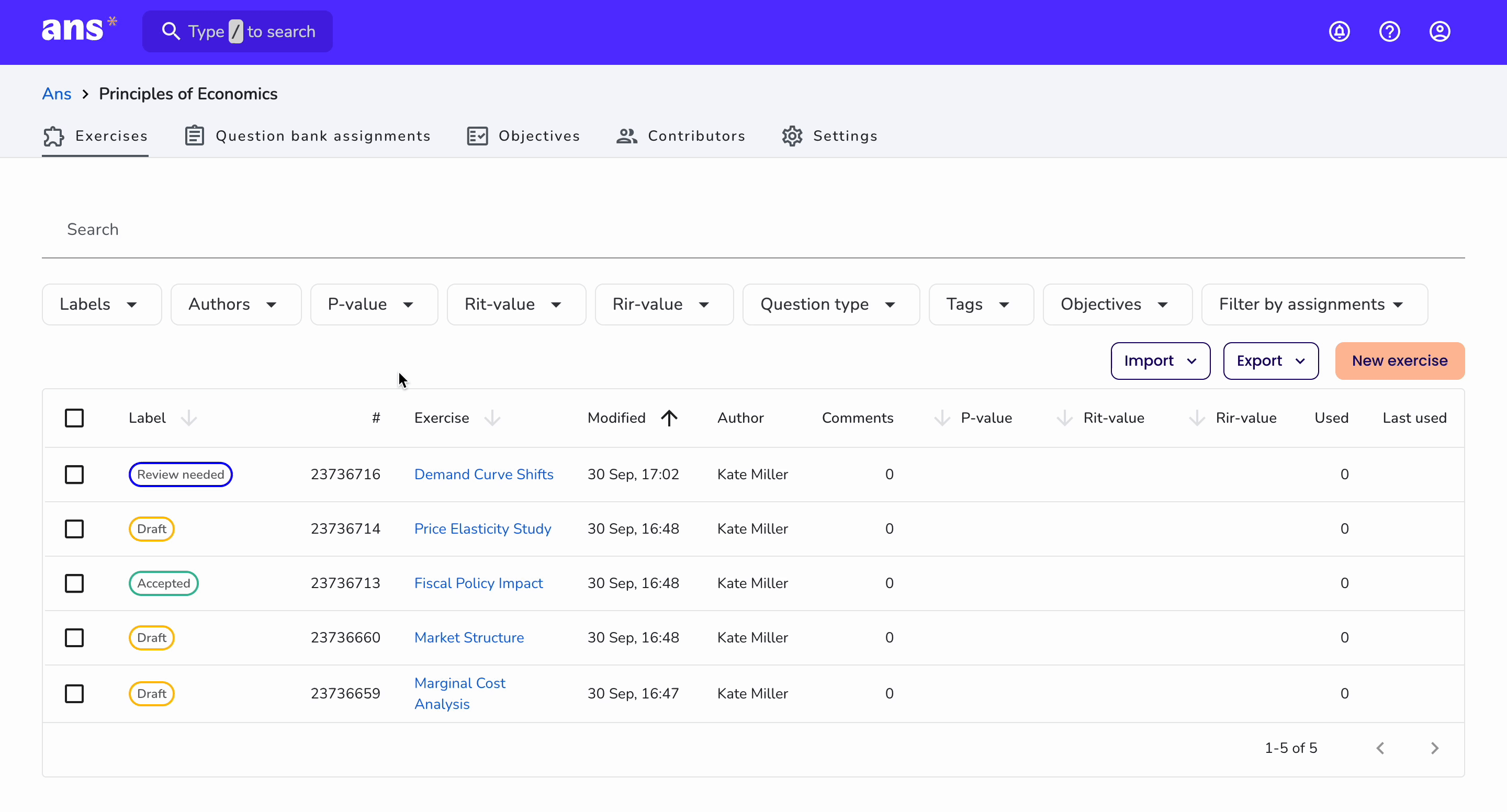This screenshot has height=812, width=1507.
Task: Open the Fiscal Policy Impact exercise
Action: pyautogui.click(x=479, y=583)
